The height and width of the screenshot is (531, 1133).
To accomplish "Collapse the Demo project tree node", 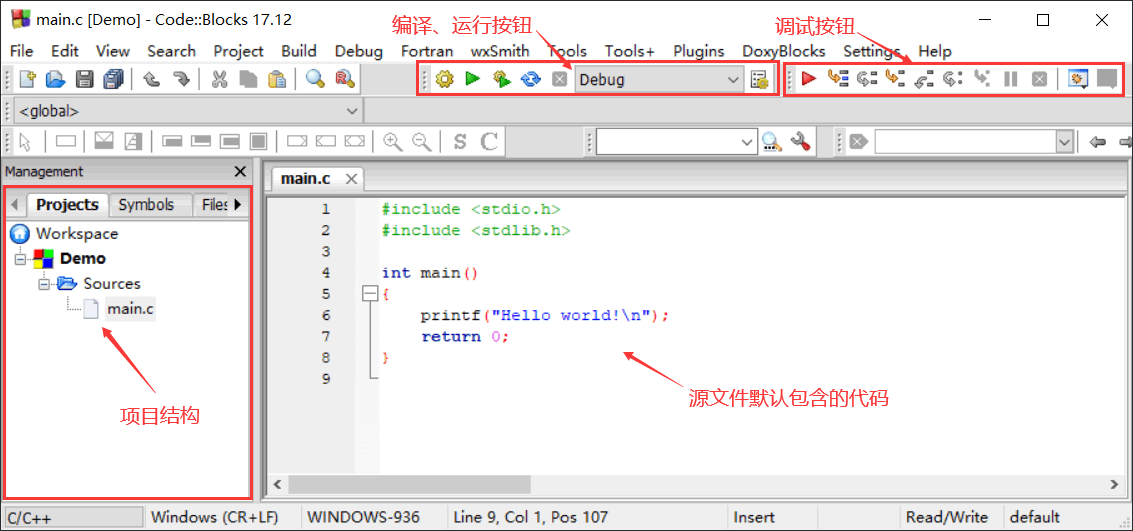I will point(20,259).
